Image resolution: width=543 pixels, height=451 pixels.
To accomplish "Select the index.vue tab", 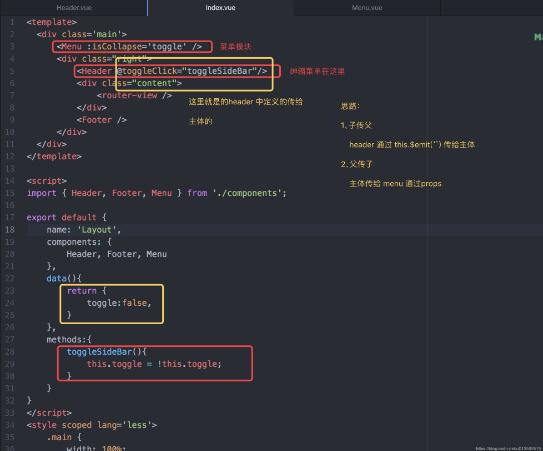I will click(220, 8).
